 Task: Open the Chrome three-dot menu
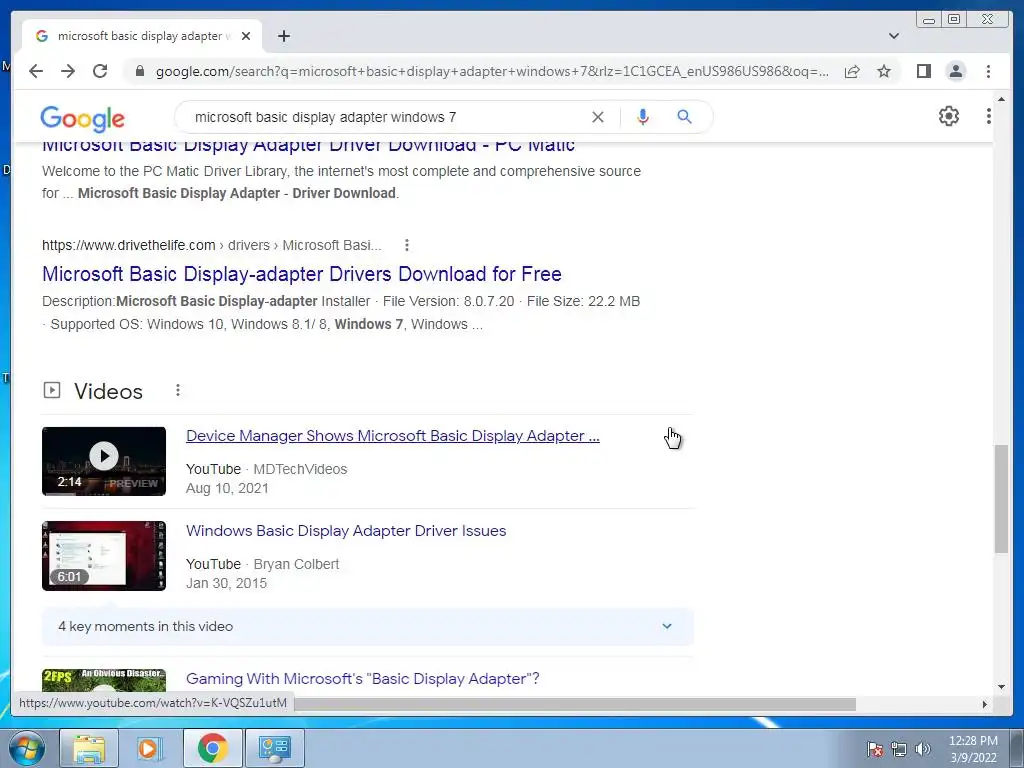click(x=988, y=71)
